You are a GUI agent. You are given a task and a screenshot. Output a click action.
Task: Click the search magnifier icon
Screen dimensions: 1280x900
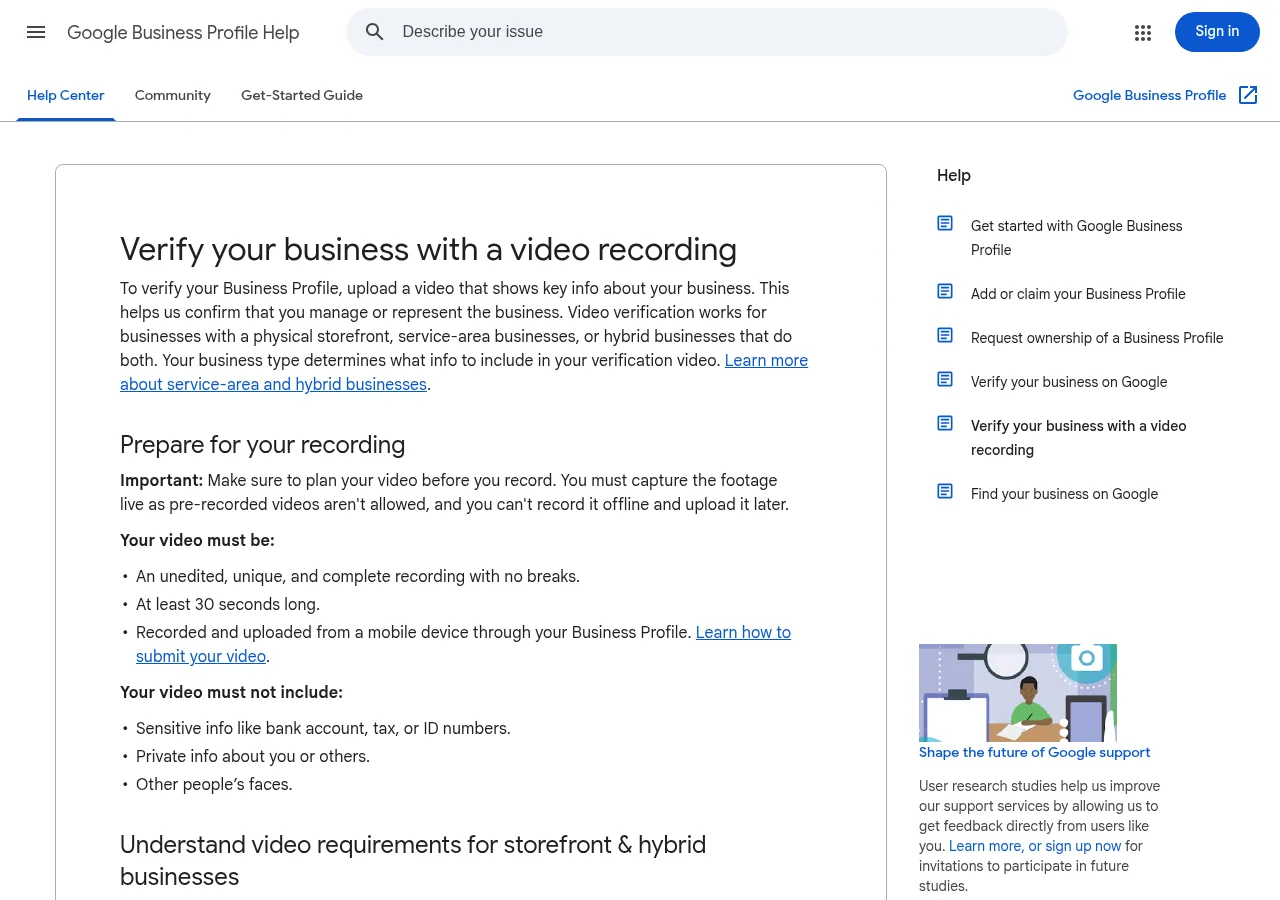[375, 32]
